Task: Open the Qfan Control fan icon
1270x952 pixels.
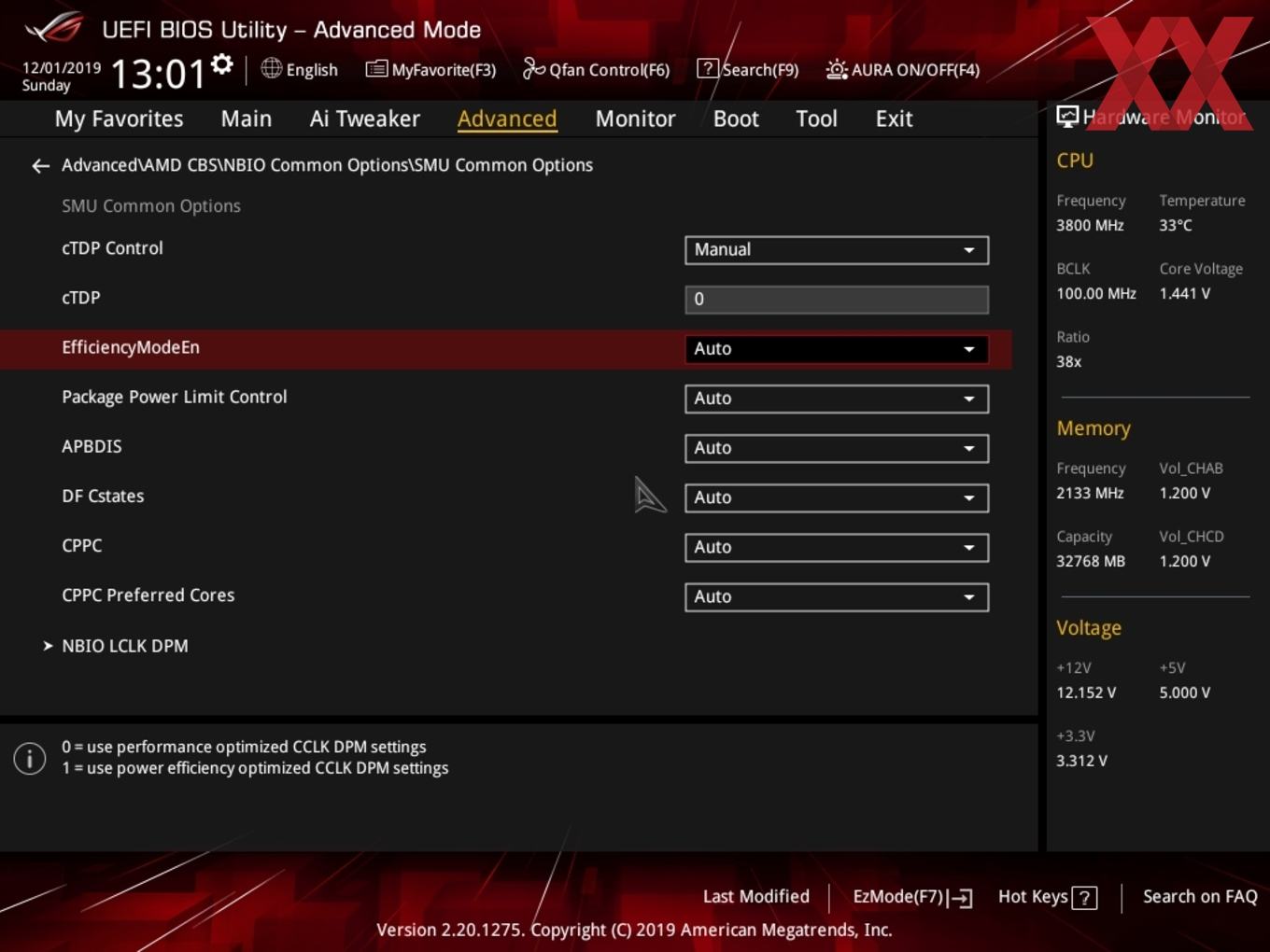Action: (x=533, y=68)
